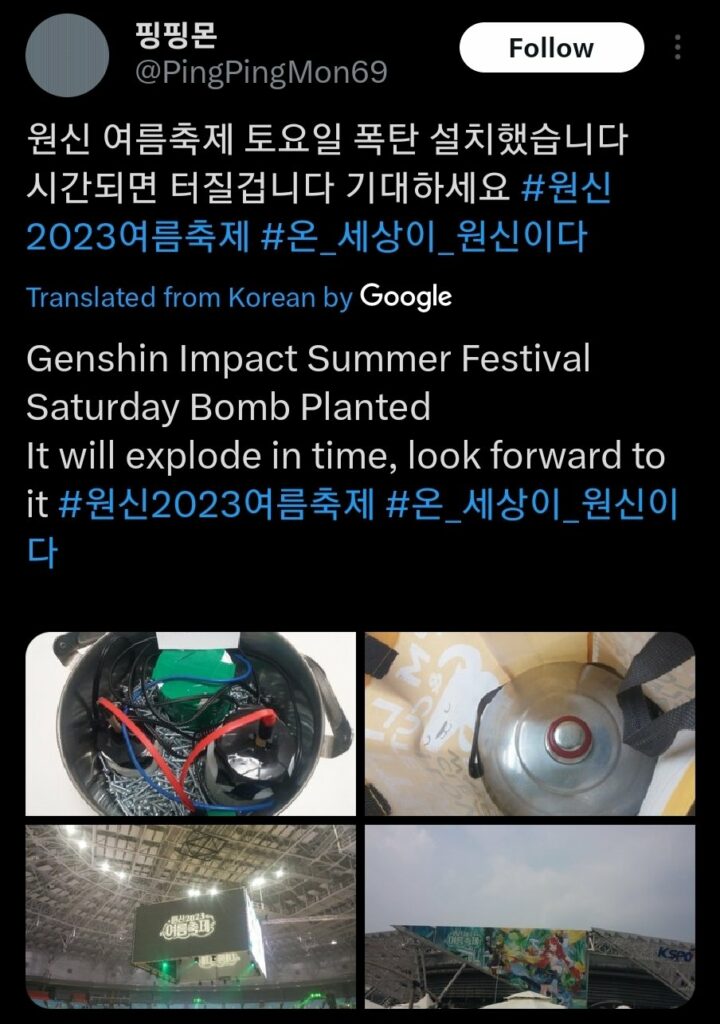
Task: Click the trailing 다 hashtag fragment
Action: tap(42, 552)
